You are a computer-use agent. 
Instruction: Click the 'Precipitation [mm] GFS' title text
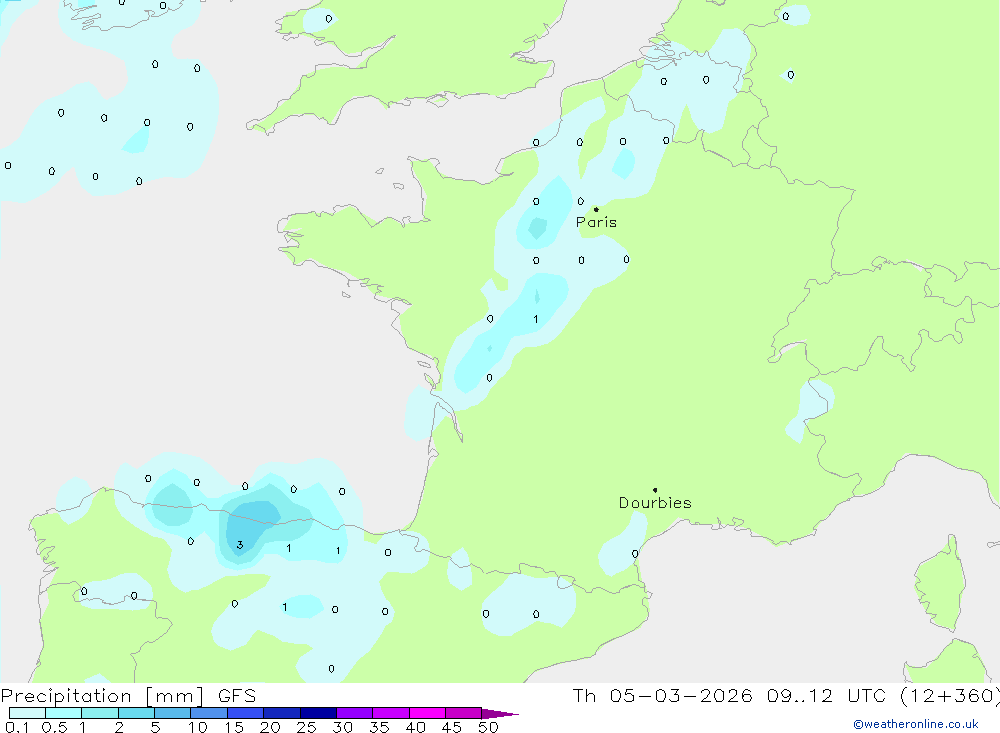[x=128, y=696]
